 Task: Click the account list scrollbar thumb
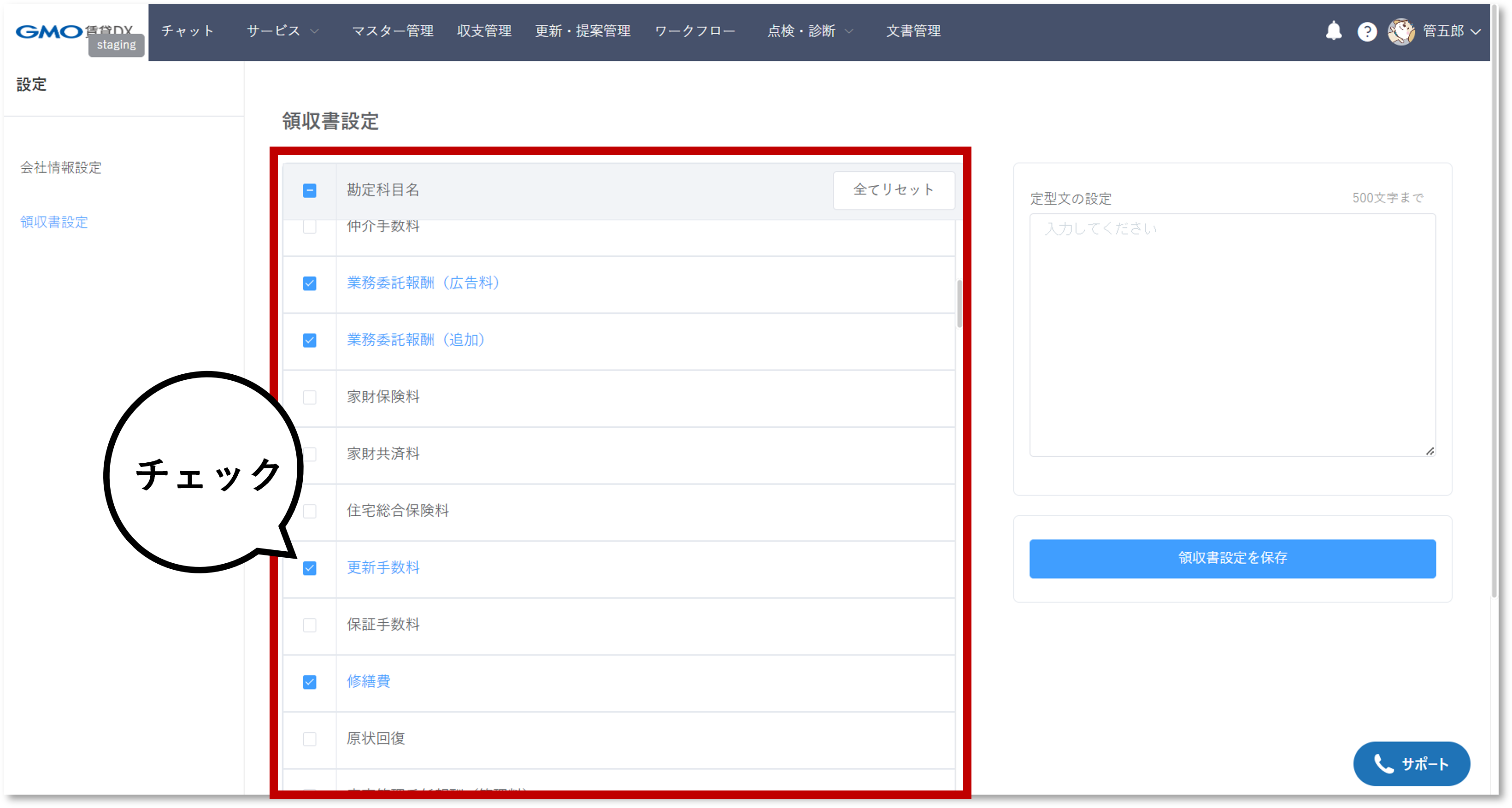tap(959, 303)
